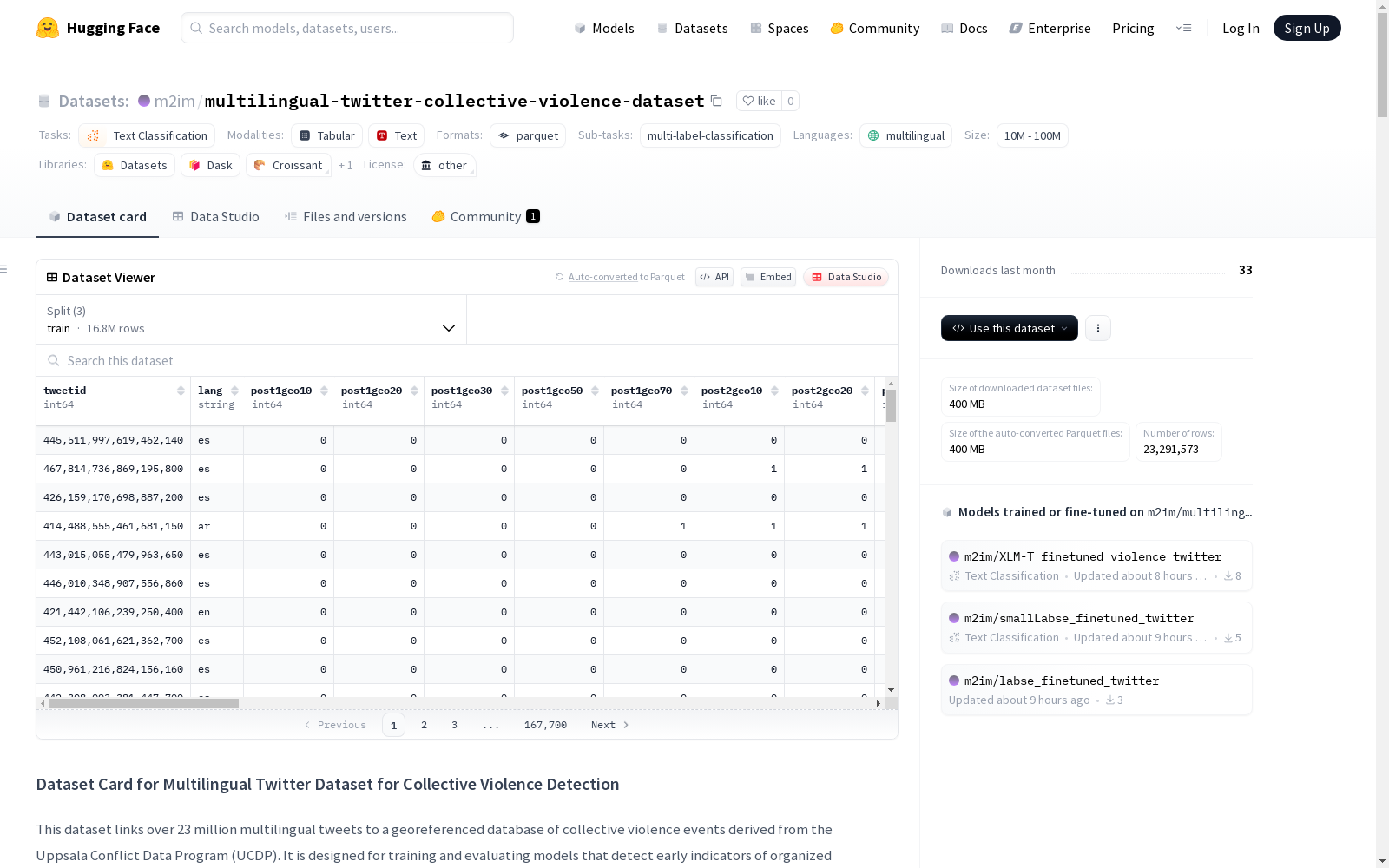Open the dataset viewer API button
This screenshot has width=1389, height=868.
(x=714, y=277)
